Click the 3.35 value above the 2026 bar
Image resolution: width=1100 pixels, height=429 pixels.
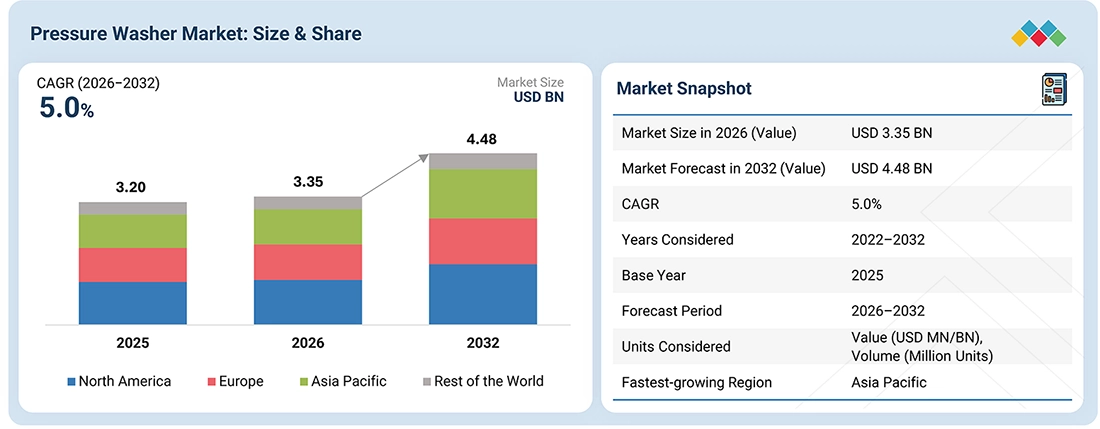click(308, 182)
